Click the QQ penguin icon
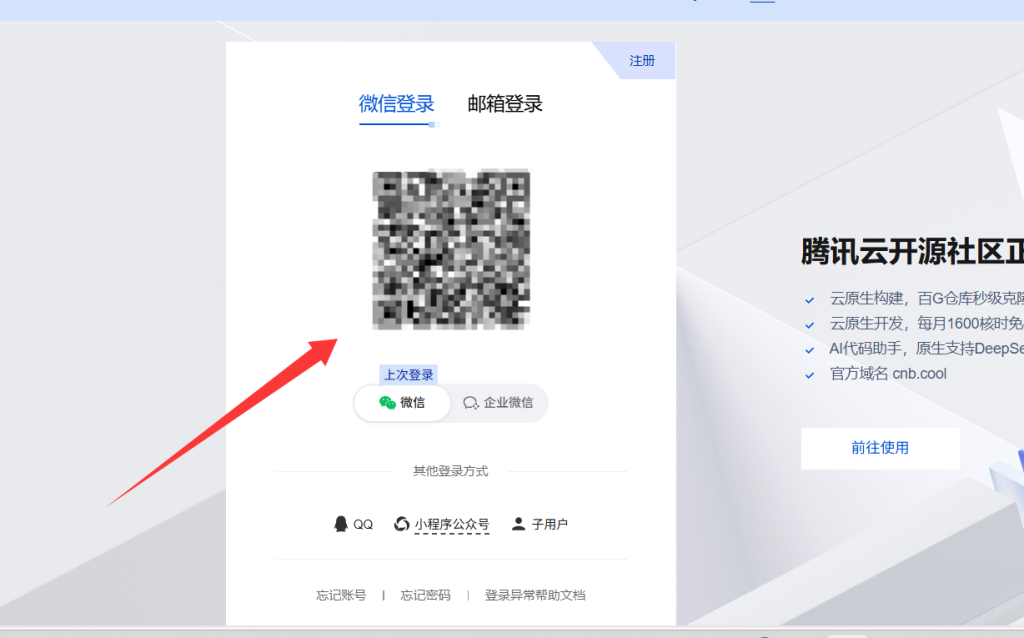Image resolution: width=1024 pixels, height=638 pixels. point(341,524)
